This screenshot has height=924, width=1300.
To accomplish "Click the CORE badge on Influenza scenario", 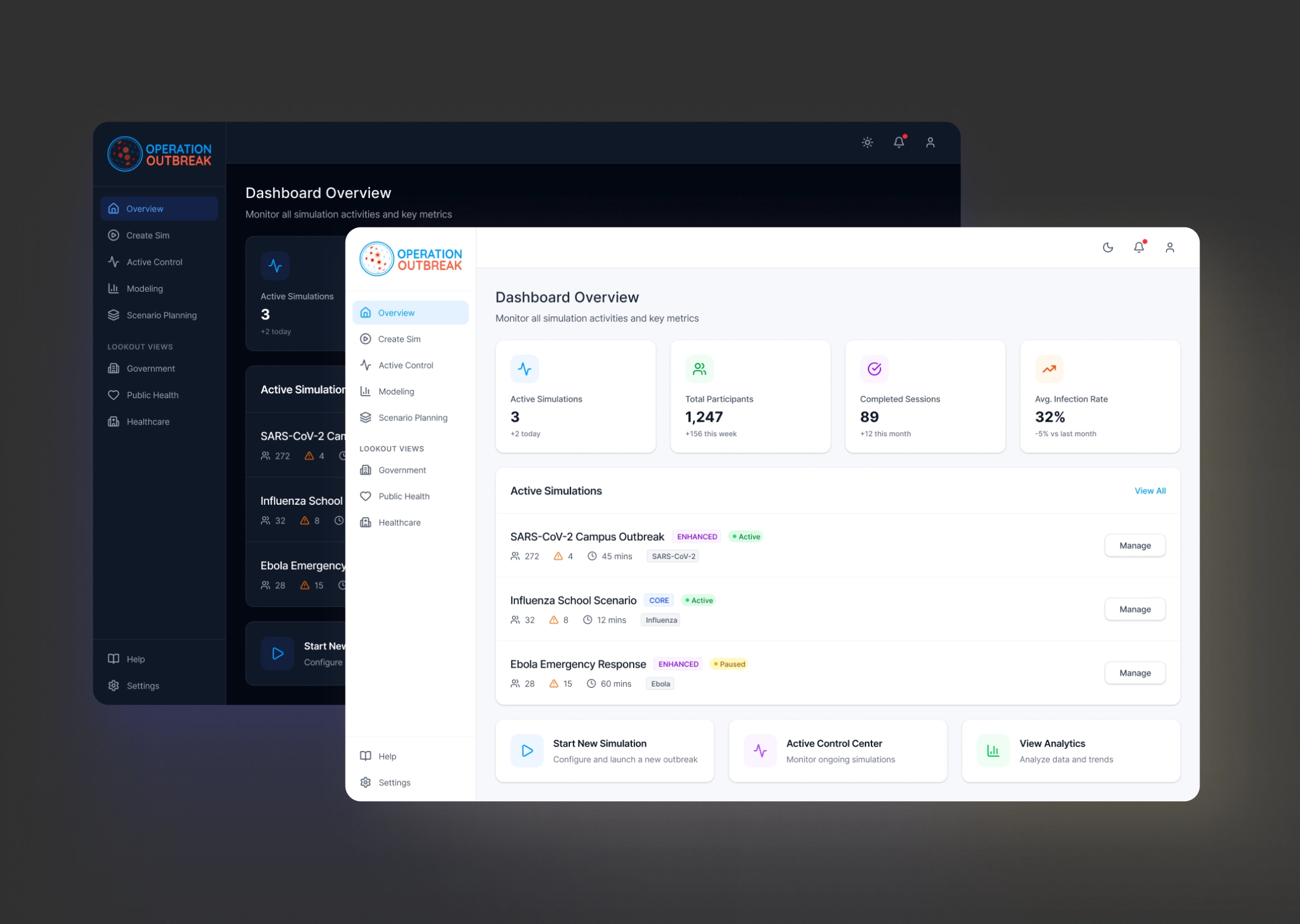I will (x=659, y=600).
